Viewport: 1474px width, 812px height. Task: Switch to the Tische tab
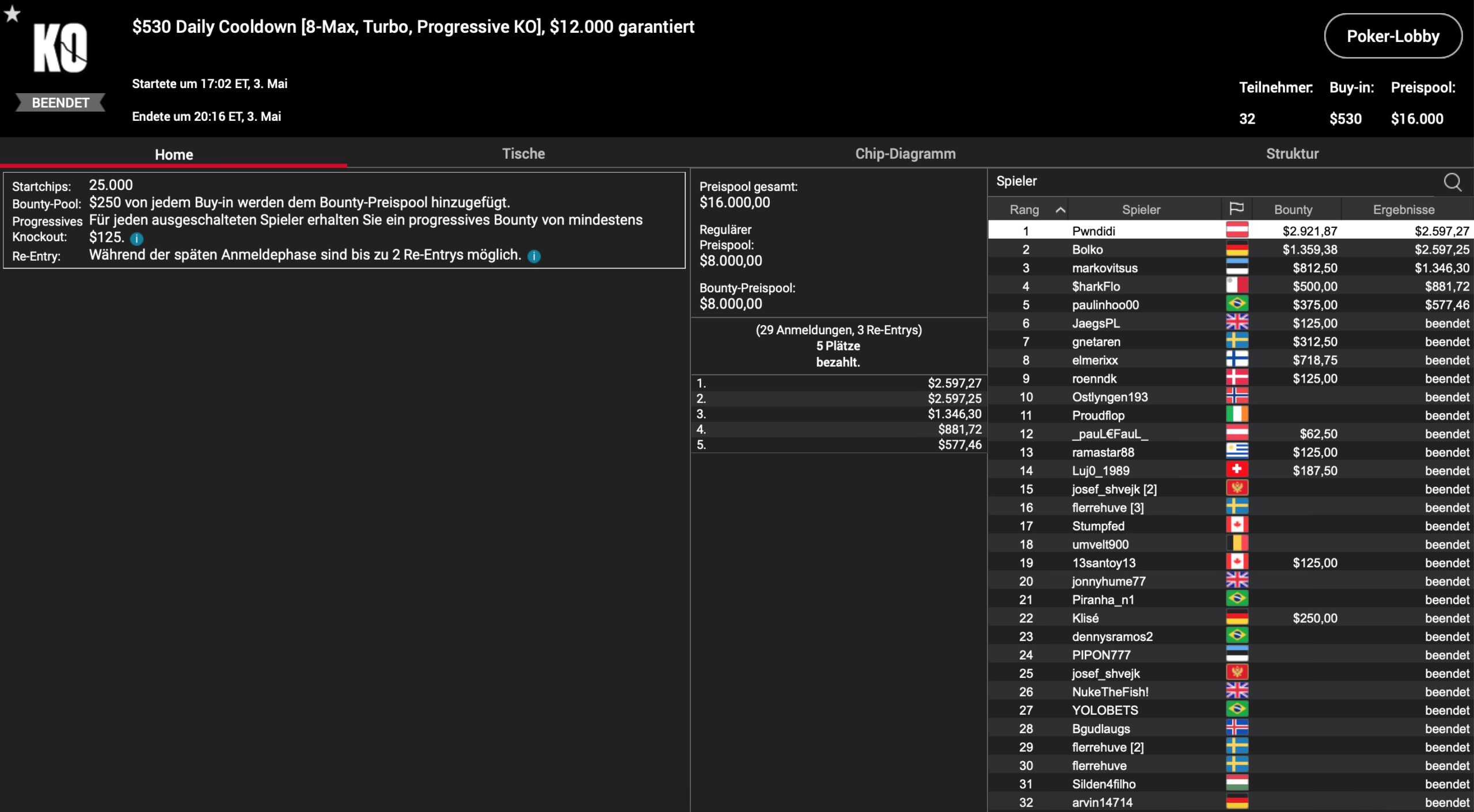tap(523, 154)
